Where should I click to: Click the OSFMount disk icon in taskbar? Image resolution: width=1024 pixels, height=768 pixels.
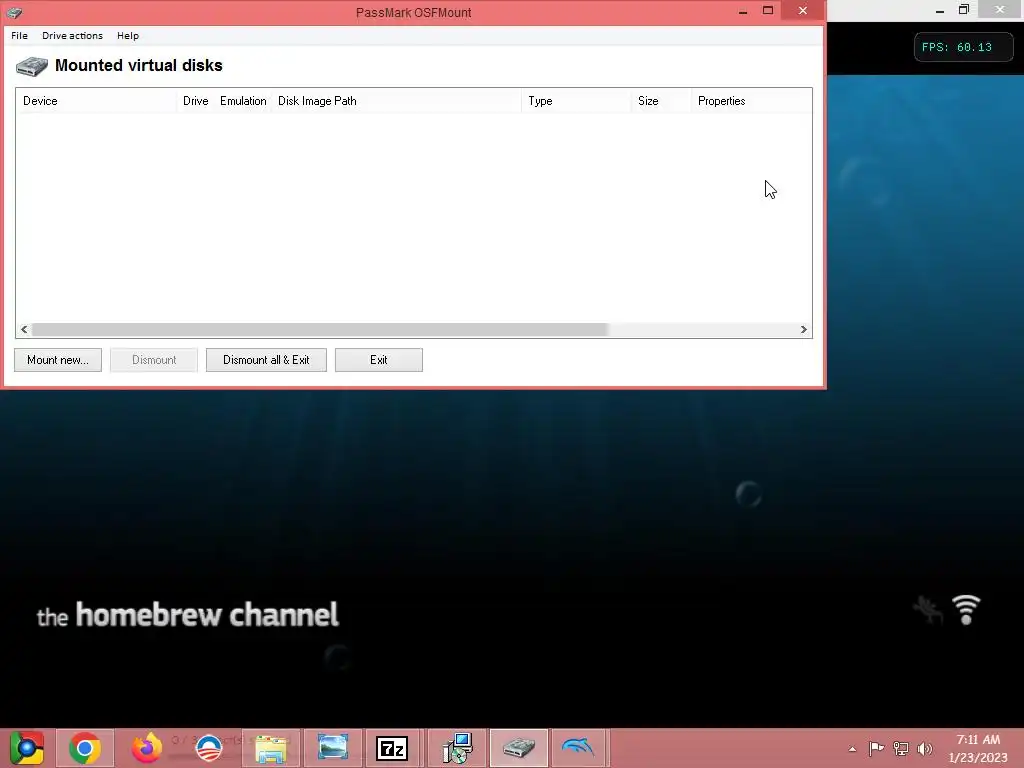coord(519,748)
